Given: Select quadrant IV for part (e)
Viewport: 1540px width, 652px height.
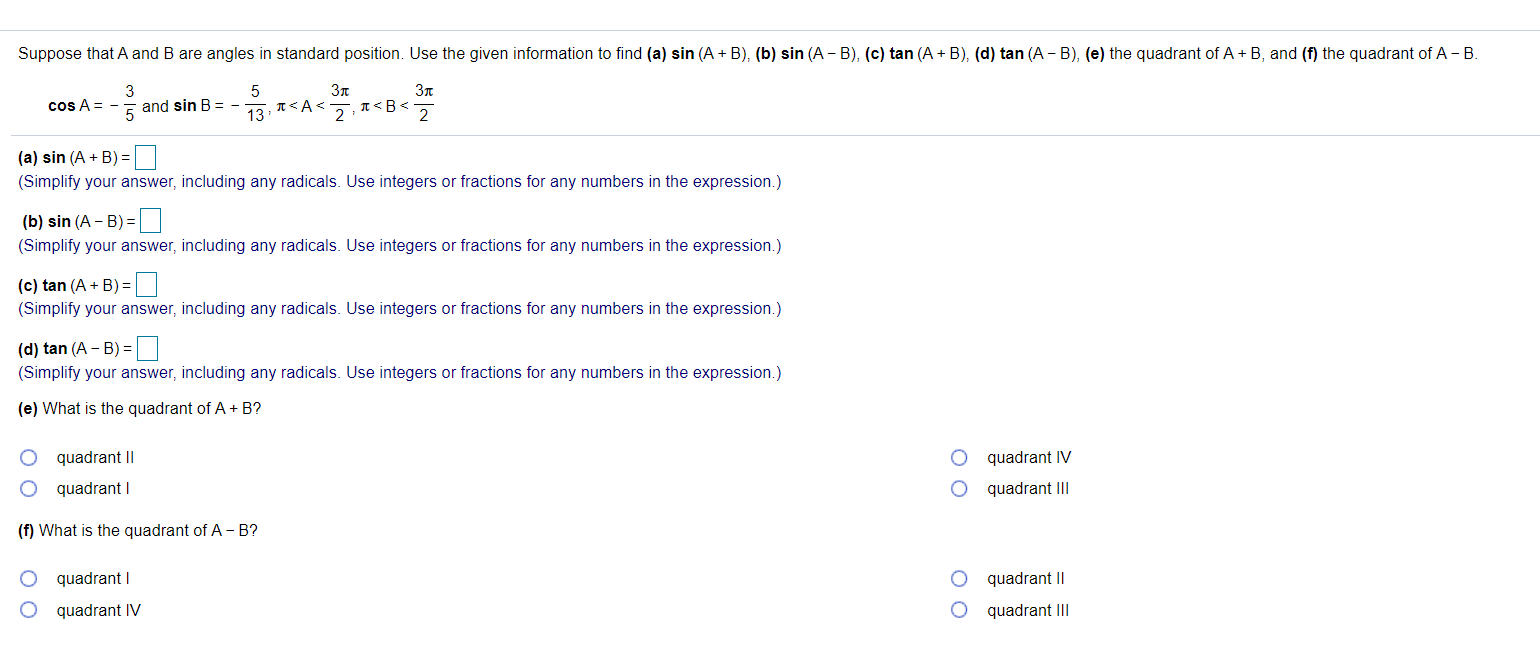Looking at the screenshot, I should [x=959, y=457].
